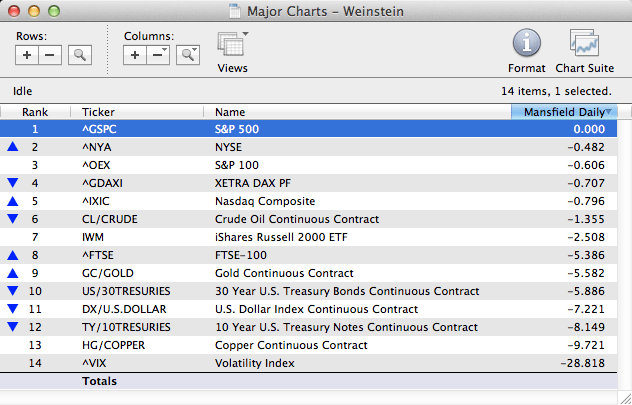
Task: Open the Columns search dropdown
Action: (x=187, y=55)
